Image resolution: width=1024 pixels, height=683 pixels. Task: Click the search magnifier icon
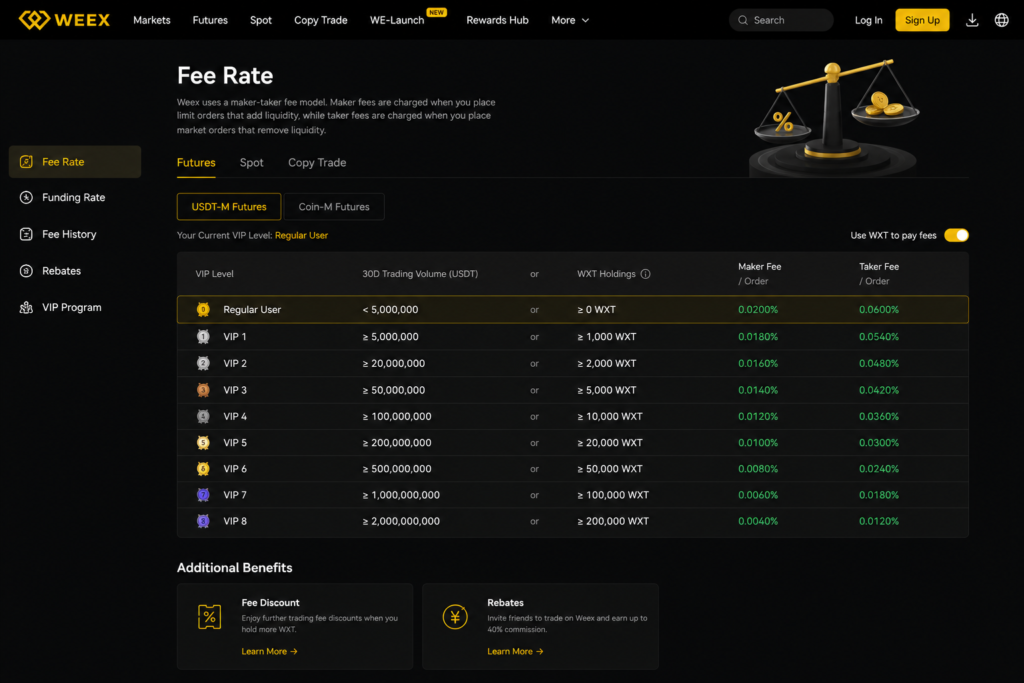[x=743, y=20]
